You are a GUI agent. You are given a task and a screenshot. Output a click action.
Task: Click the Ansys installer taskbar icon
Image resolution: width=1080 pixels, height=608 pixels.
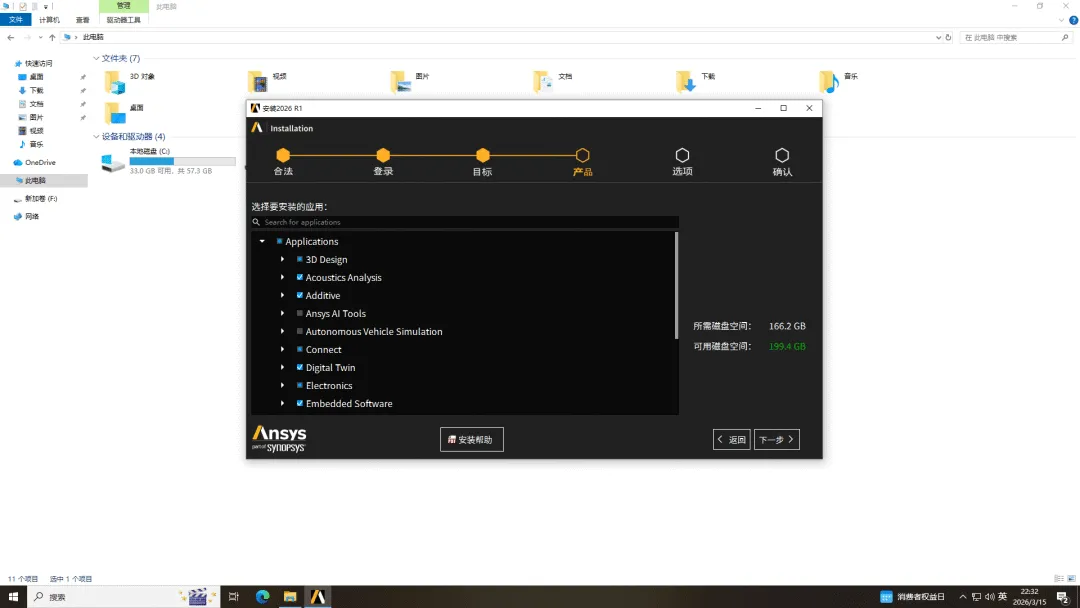pyautogui.click(x=318, y=596)
